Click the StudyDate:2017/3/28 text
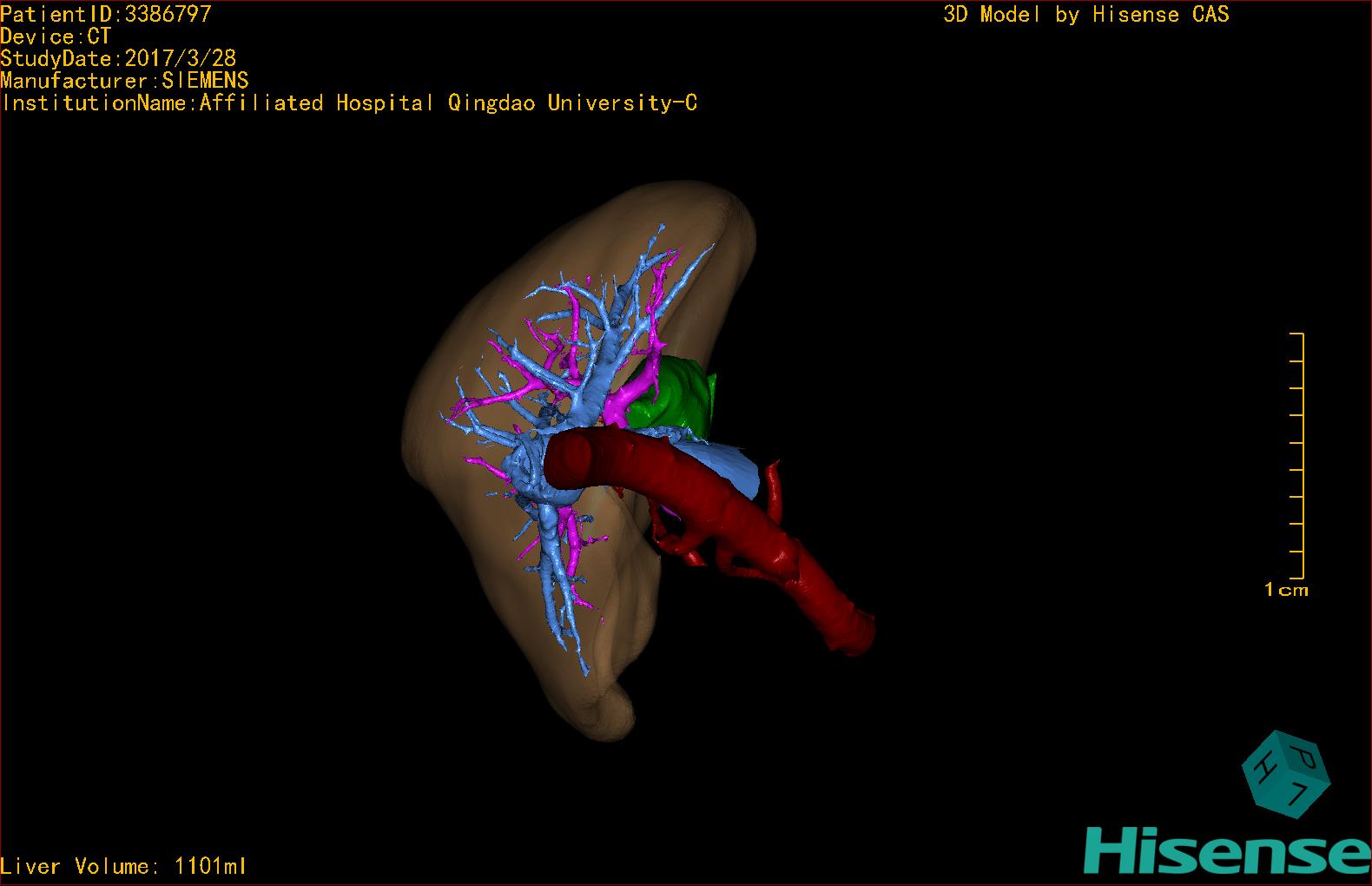 click(118, 58)
